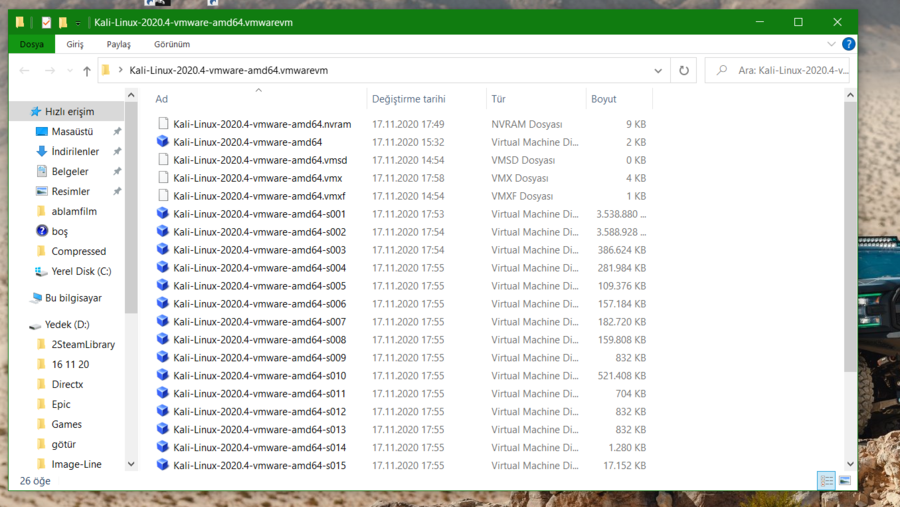Open İndirilenler in the navigation pane
The width and height of the screenshot is (900, 507).
coord(75,152)
